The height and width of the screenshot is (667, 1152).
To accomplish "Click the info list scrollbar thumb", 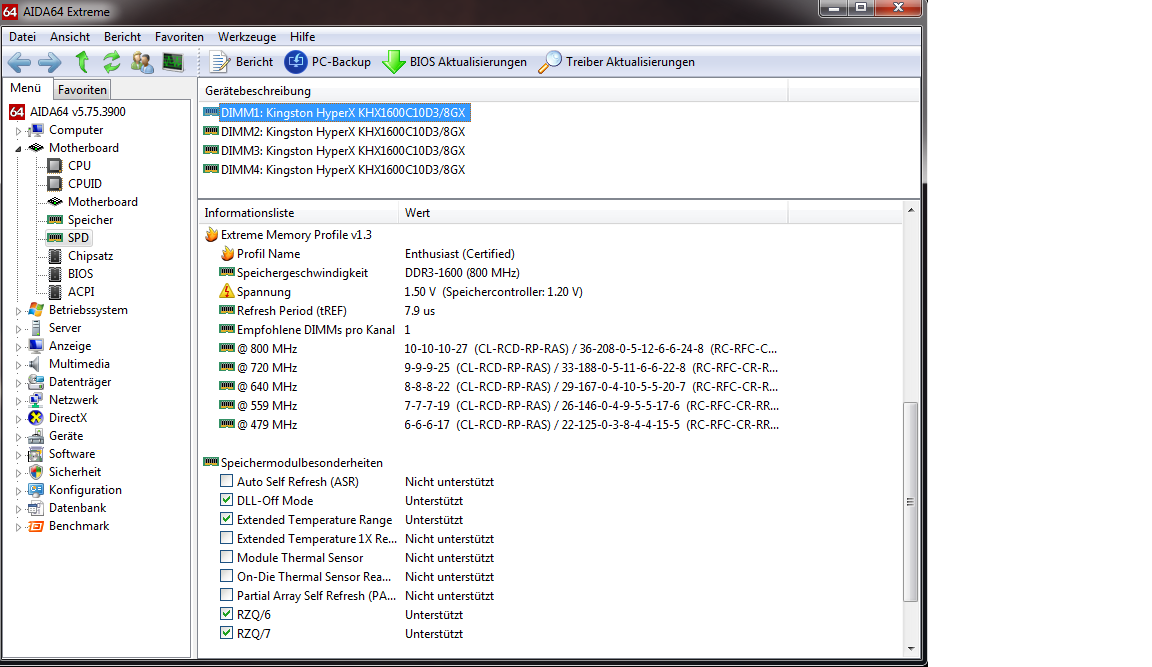I will point(910,502).
